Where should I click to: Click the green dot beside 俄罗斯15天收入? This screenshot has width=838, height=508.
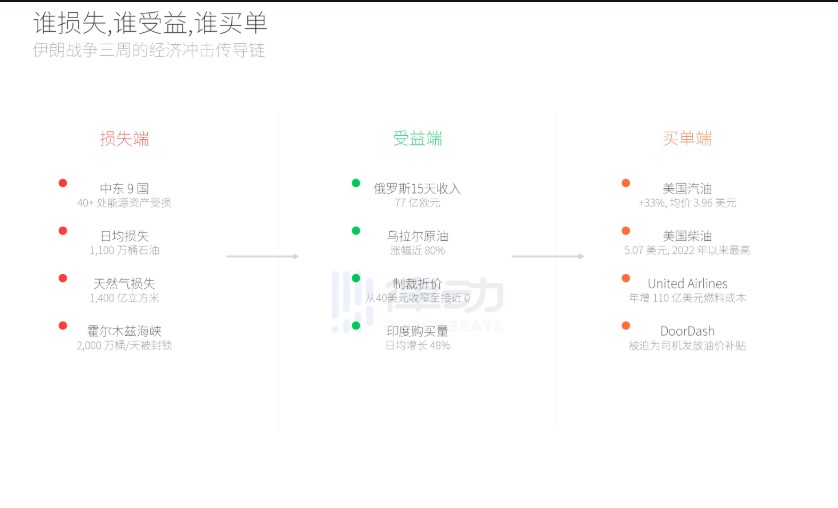click(356, 183)
